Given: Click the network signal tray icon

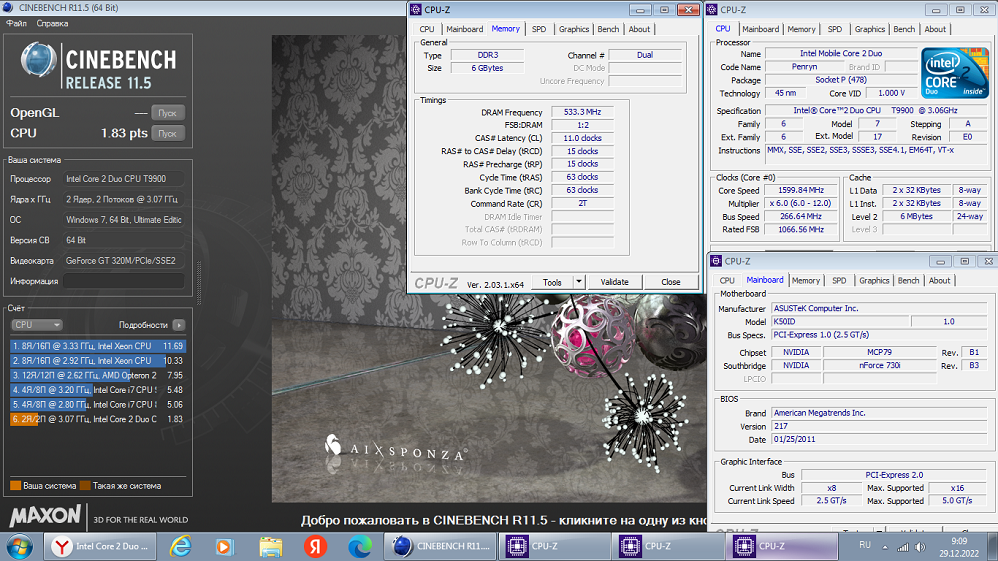Looking at the screenshot, I should [903, 547].
